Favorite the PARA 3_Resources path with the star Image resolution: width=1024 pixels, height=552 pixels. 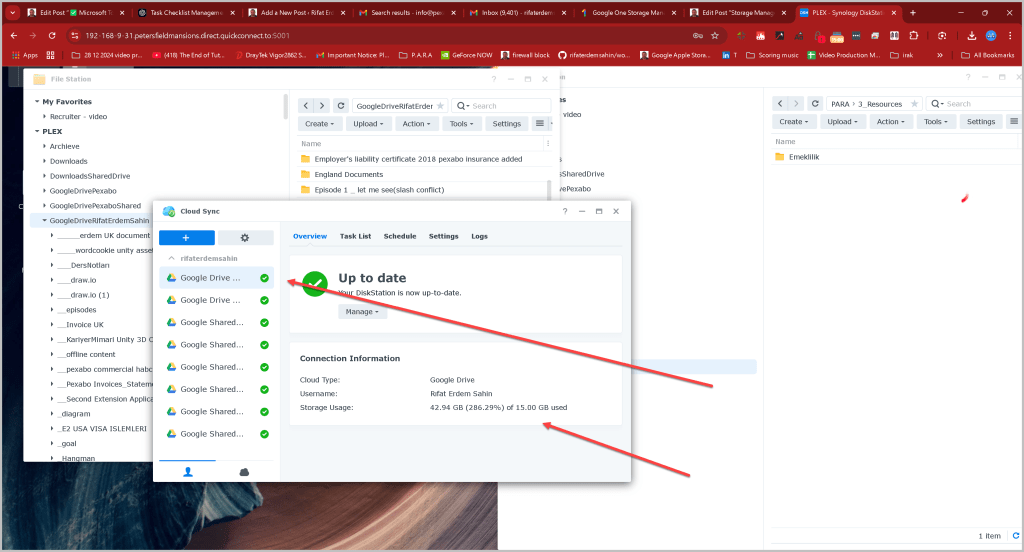pos(914,104)
